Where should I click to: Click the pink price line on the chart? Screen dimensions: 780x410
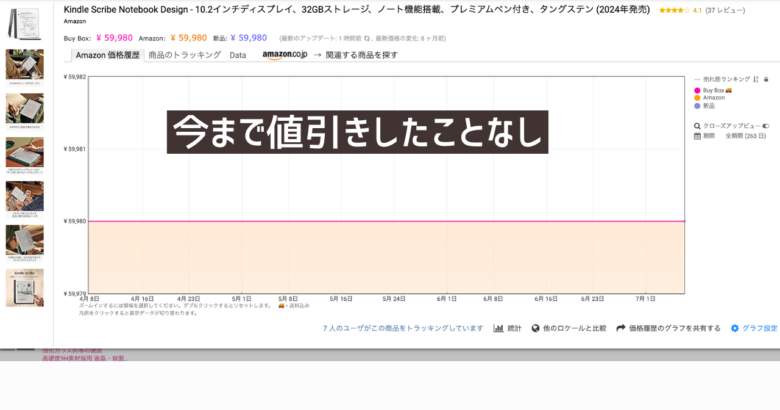[387, 221]
